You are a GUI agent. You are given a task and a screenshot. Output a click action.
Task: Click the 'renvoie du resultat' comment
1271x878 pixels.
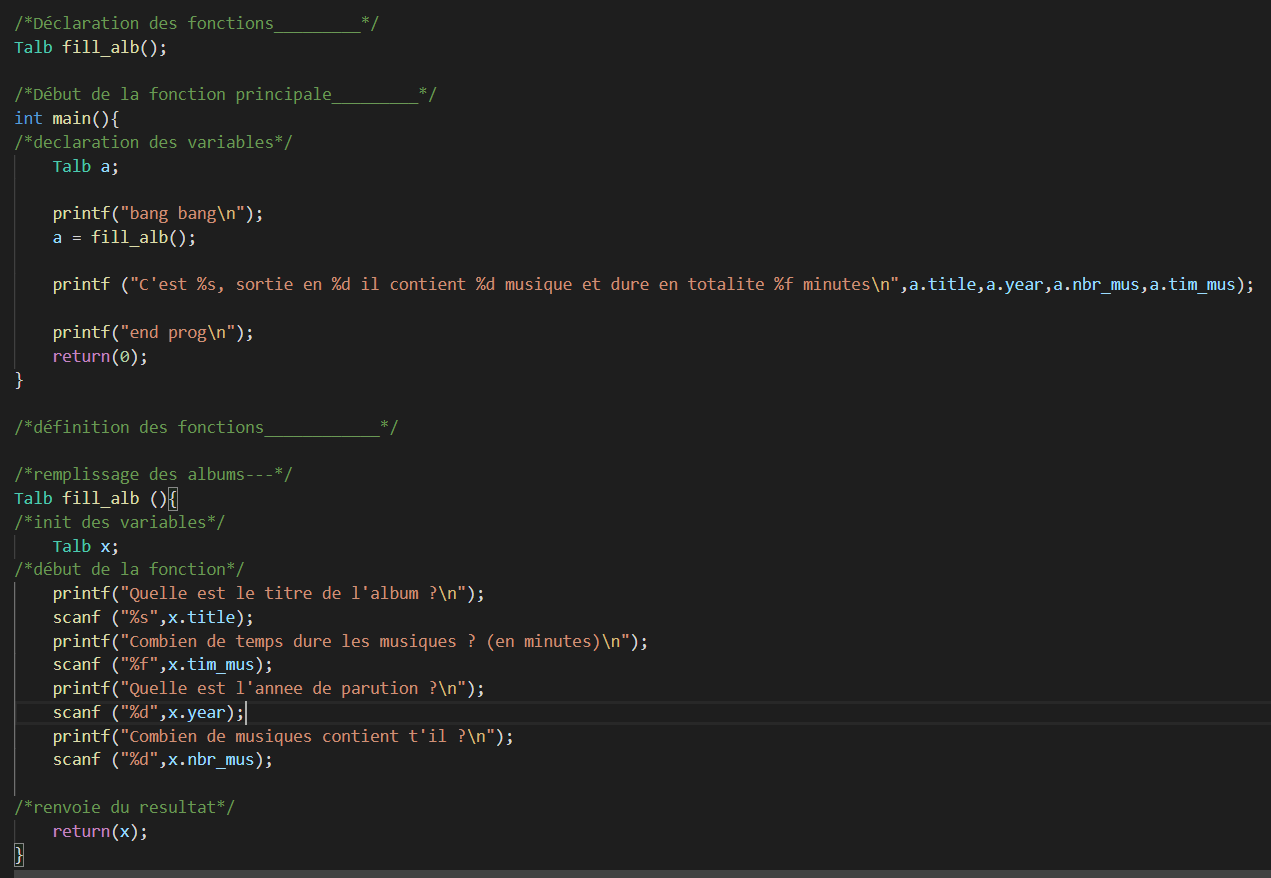[125, 807]
